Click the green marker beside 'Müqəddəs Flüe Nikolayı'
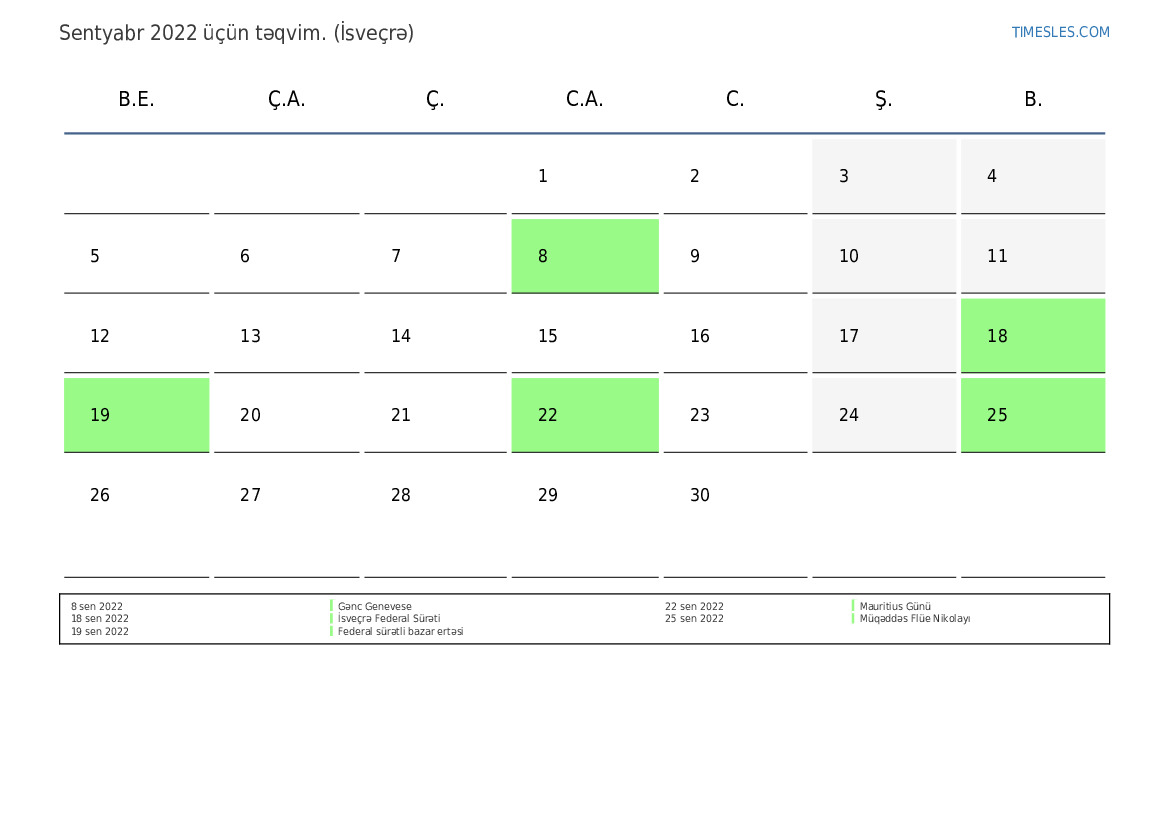Viewport: 1169px width, 827px height. point(853,619)
